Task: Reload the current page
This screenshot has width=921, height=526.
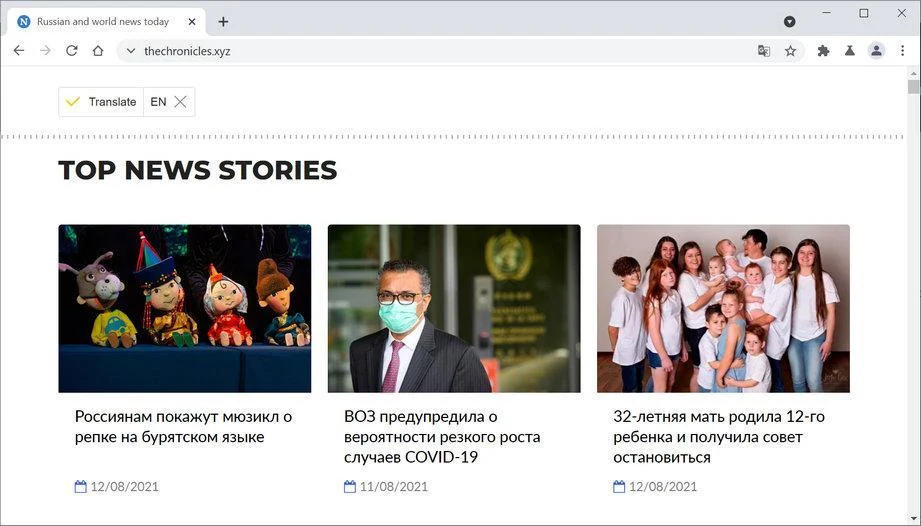Action: pyautogui.click(x=72, y=51)
